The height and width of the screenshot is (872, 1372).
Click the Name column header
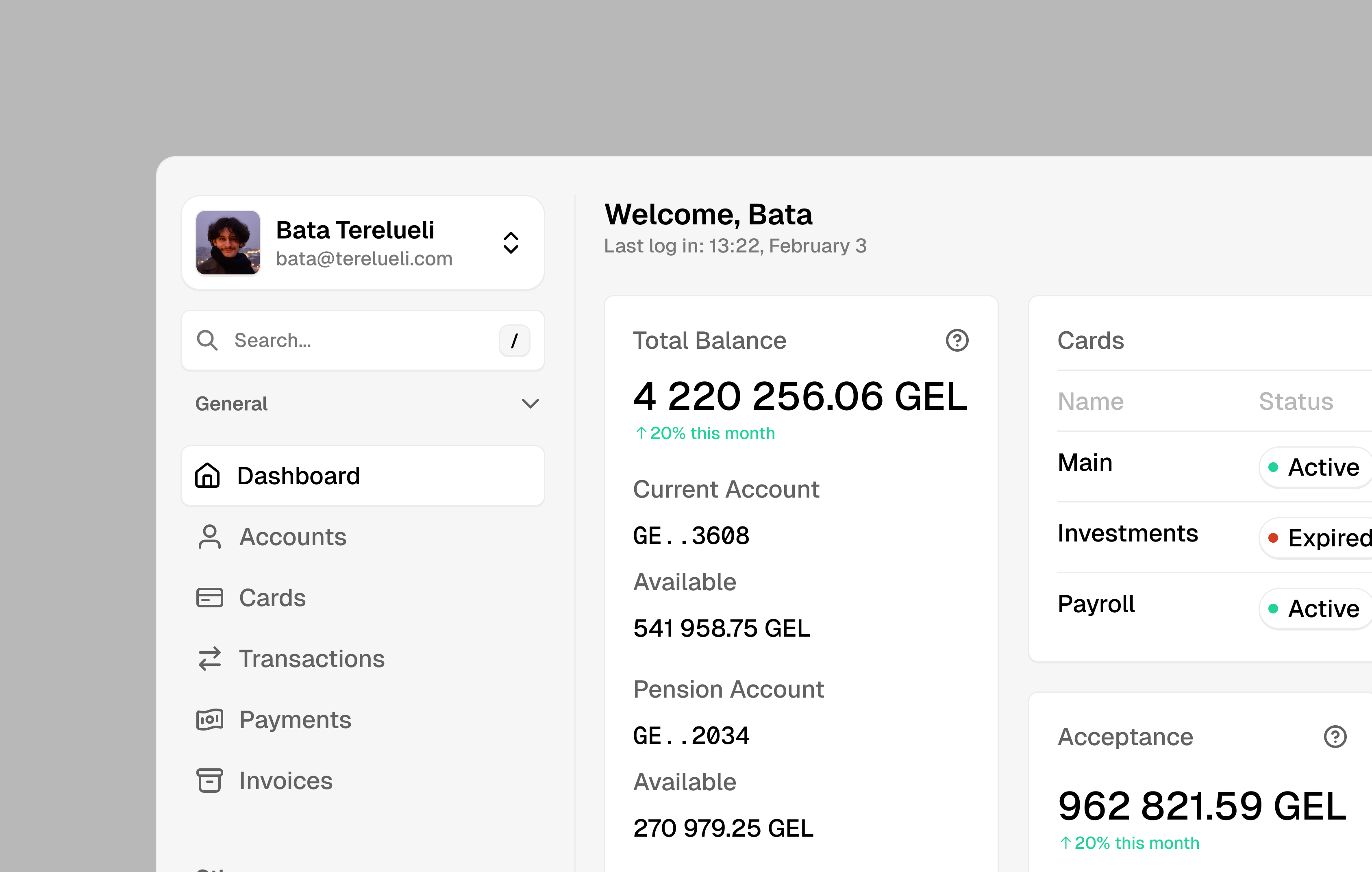tap(1091, 401)
